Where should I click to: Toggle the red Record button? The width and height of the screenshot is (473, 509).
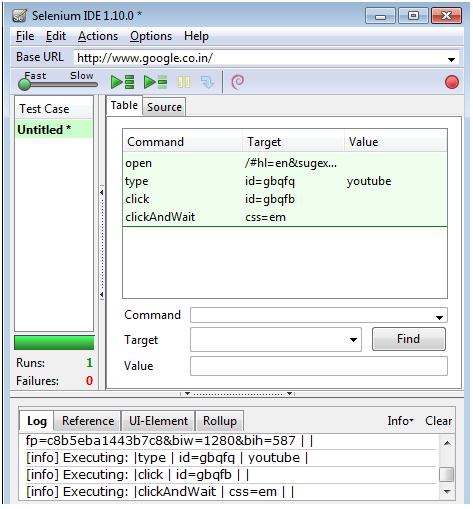pos(452,82)
